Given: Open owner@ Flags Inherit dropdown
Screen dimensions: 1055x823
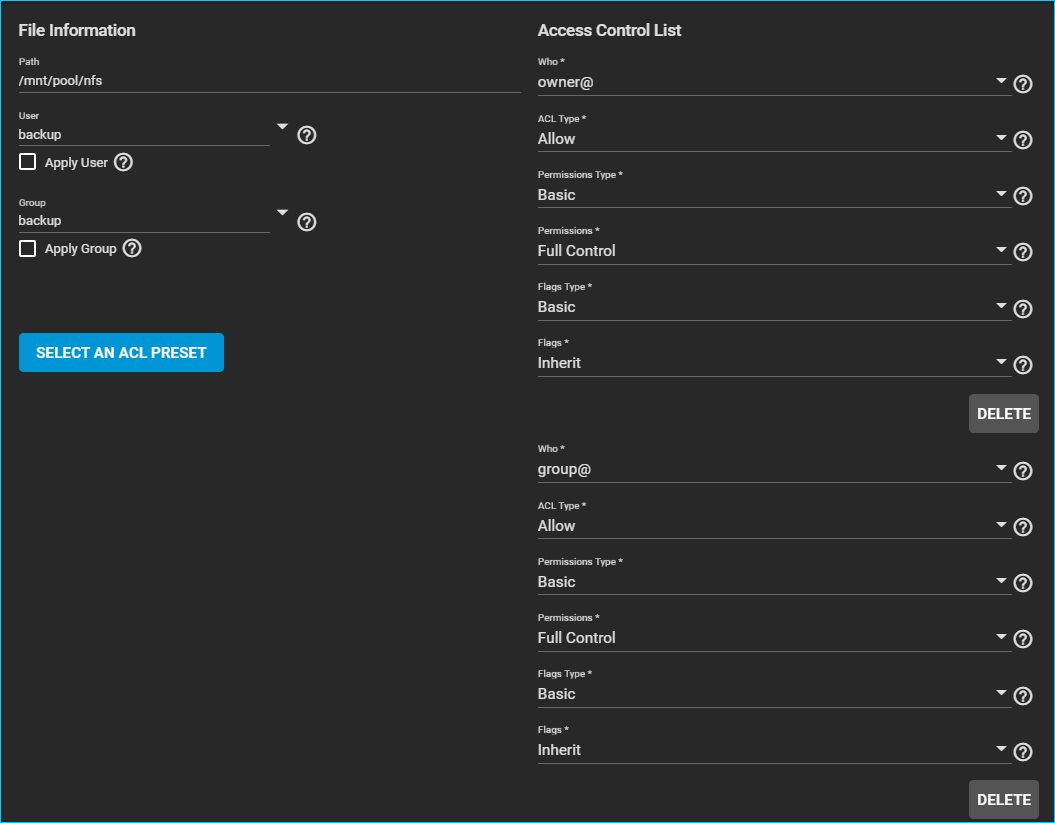Looking at the screenshot, I should tap(774, 363).
